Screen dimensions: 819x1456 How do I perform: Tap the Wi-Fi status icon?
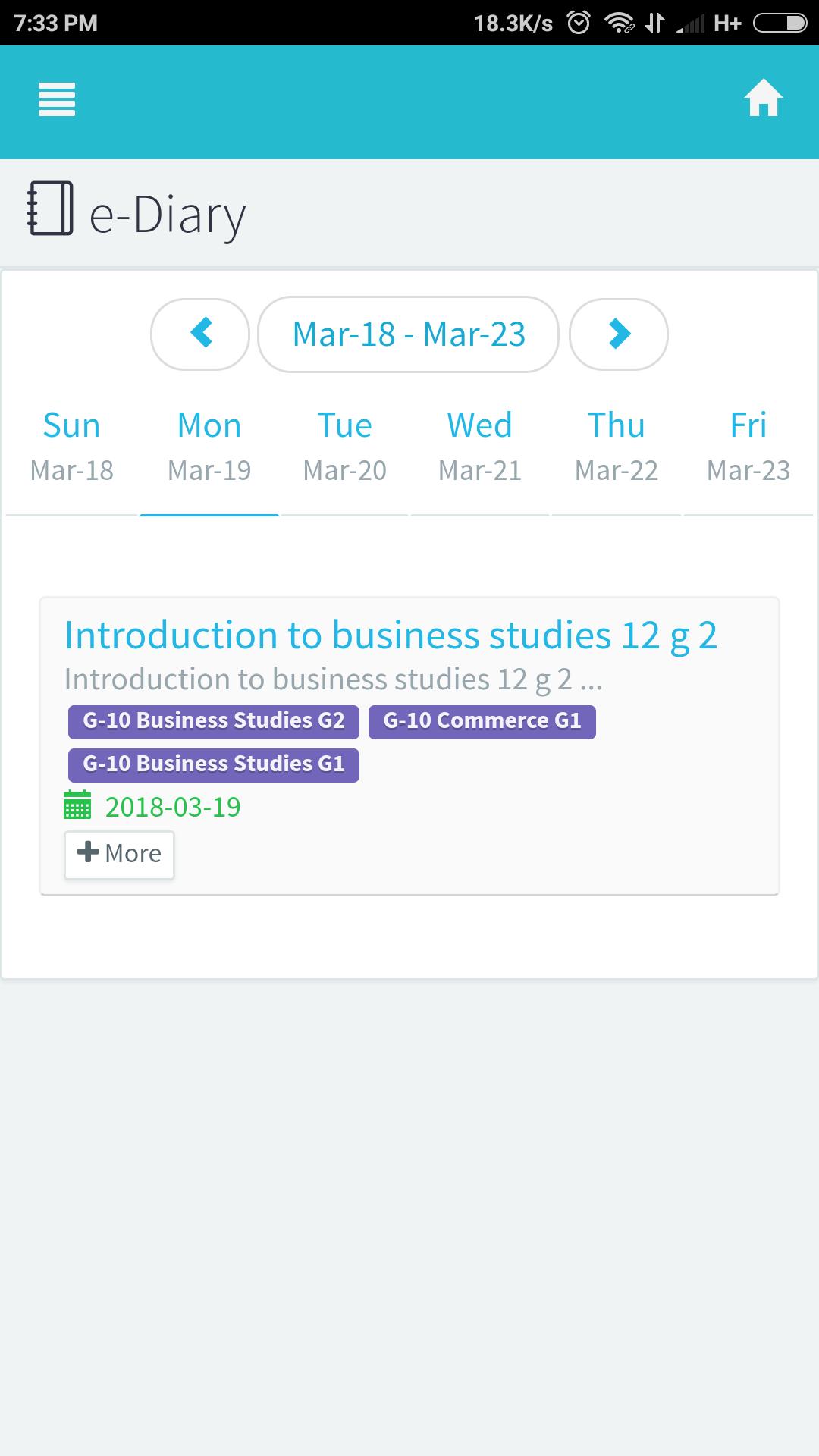pos(620,24)
